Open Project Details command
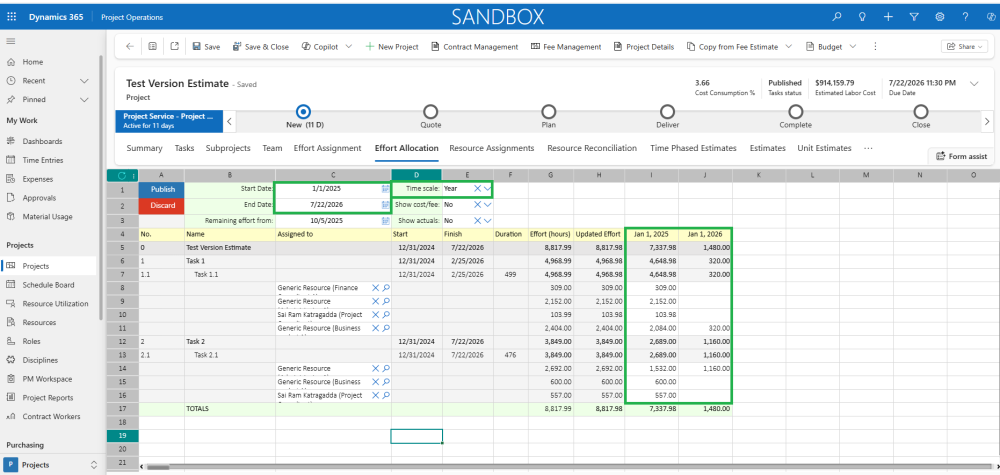Image resolution: width=1000 pixels, height=475 pixels. coord(643,47)
